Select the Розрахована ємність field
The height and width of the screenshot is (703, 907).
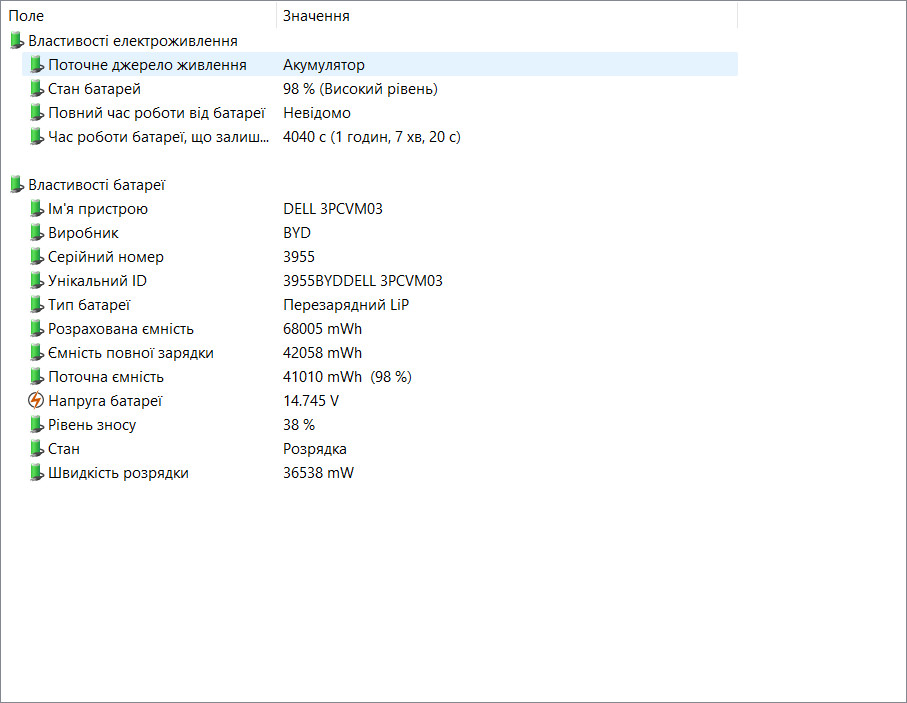coord(120,329)
